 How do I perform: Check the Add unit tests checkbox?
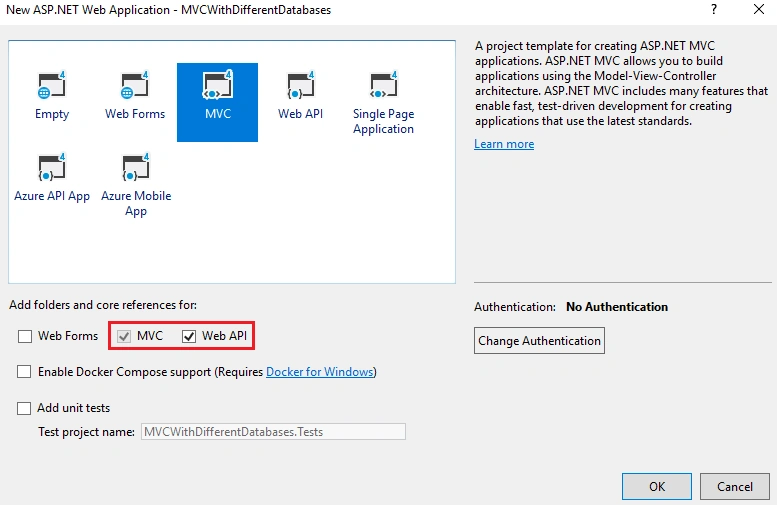tap(24, 408)
